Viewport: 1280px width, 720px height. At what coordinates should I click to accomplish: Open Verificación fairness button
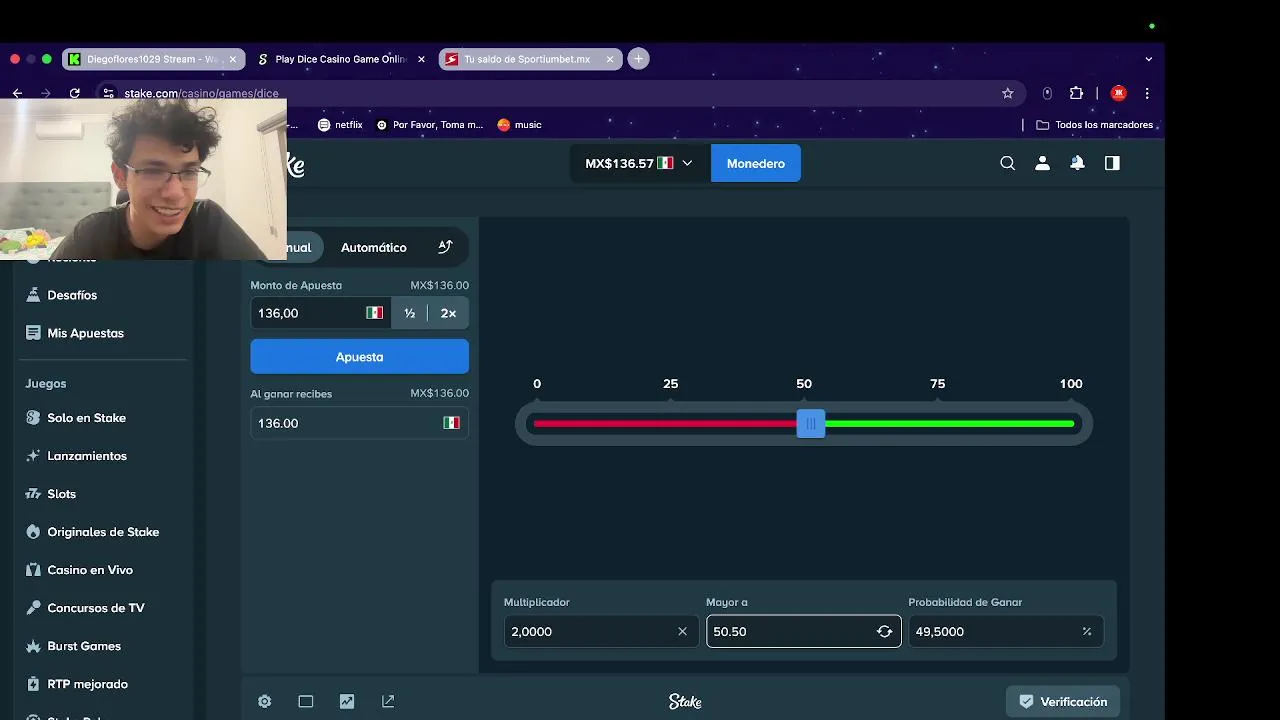[x=1062, y=702]
